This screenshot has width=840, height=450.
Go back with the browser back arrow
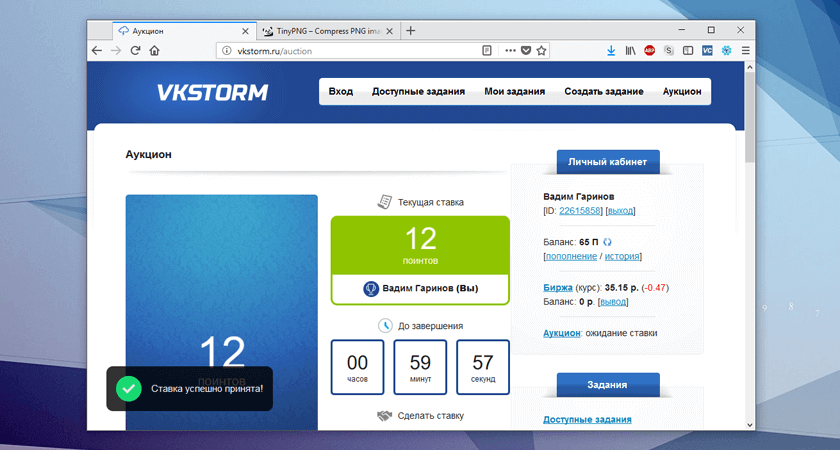pos(96,50)
